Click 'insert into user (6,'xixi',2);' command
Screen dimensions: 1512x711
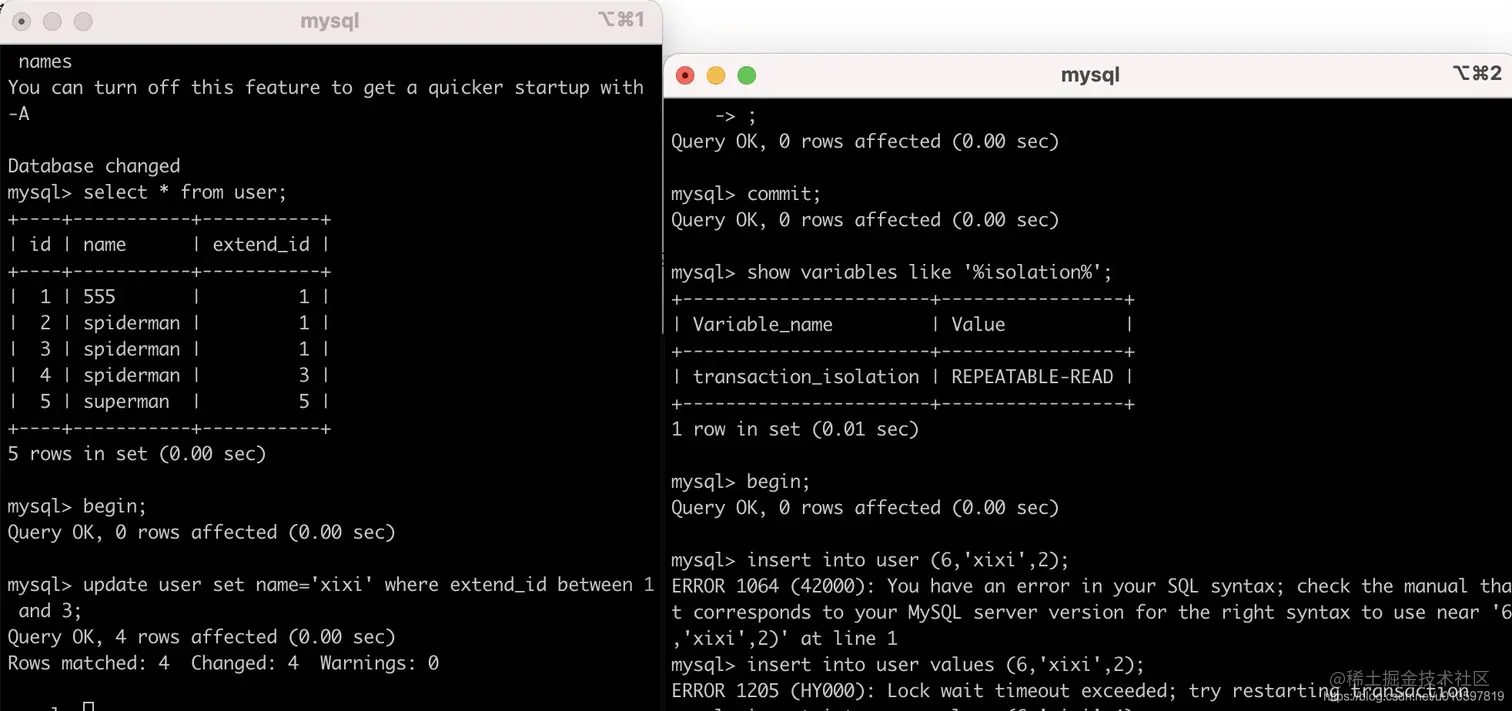click(x=908, y=560)
